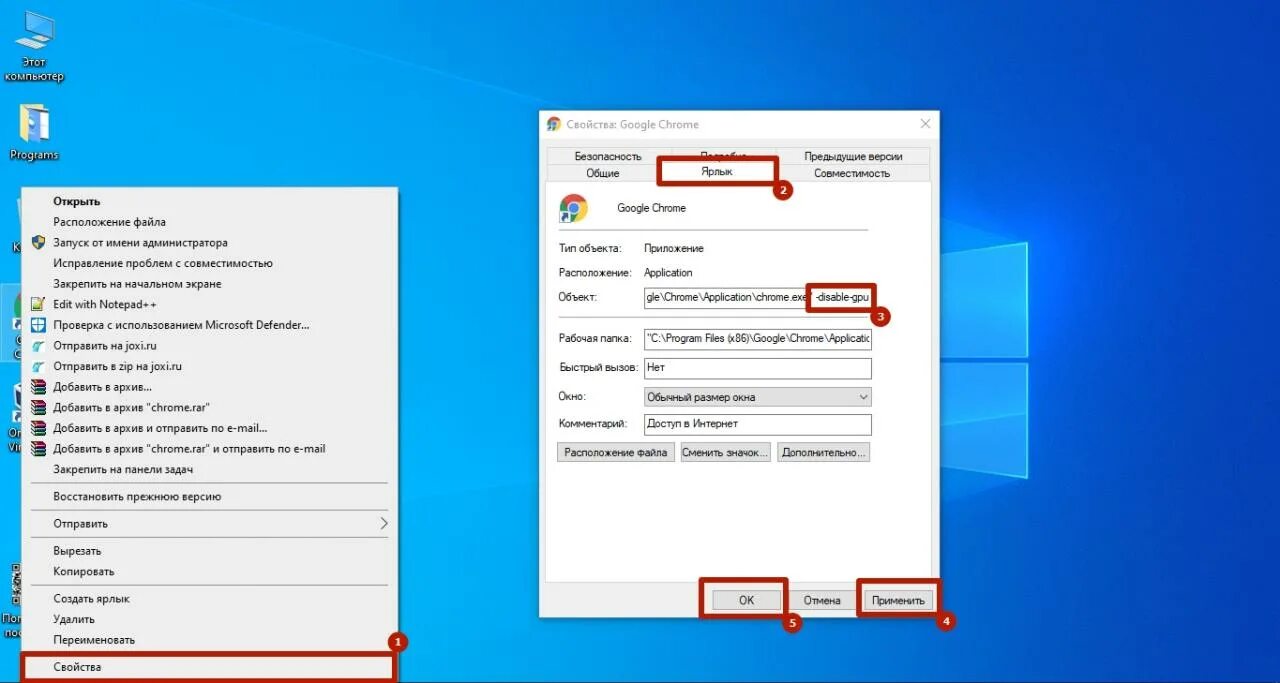Choose Открыть in the context menu
This screenshot has height=683, width=1280.
(x=210, y=201)
